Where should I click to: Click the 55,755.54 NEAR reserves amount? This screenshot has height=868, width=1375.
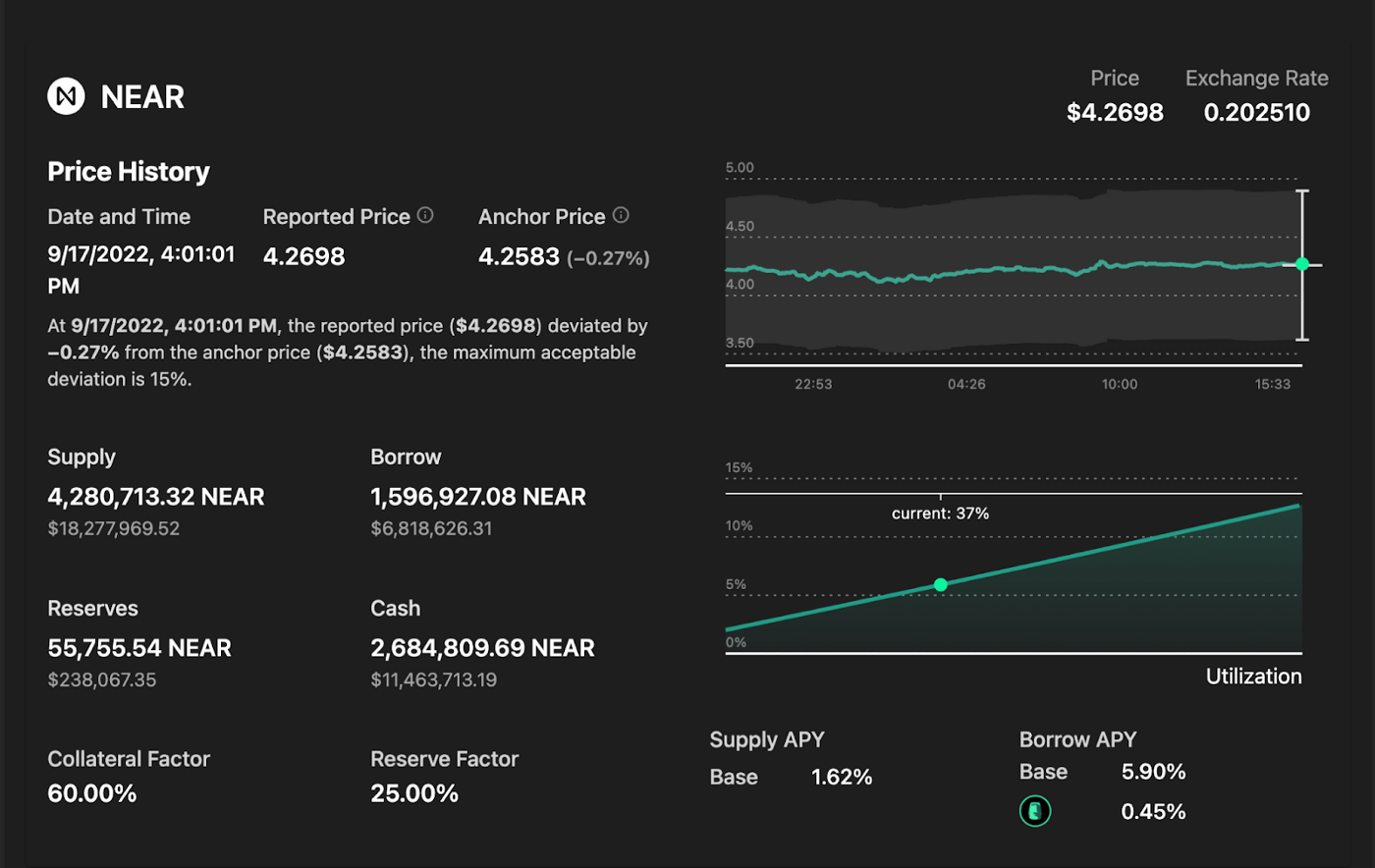pos(139,648)
